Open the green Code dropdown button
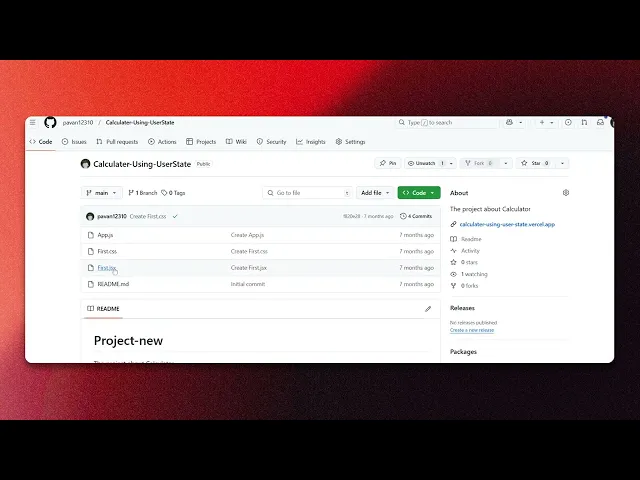This screenshot has width=640, height=480. (x=419, y=193)
